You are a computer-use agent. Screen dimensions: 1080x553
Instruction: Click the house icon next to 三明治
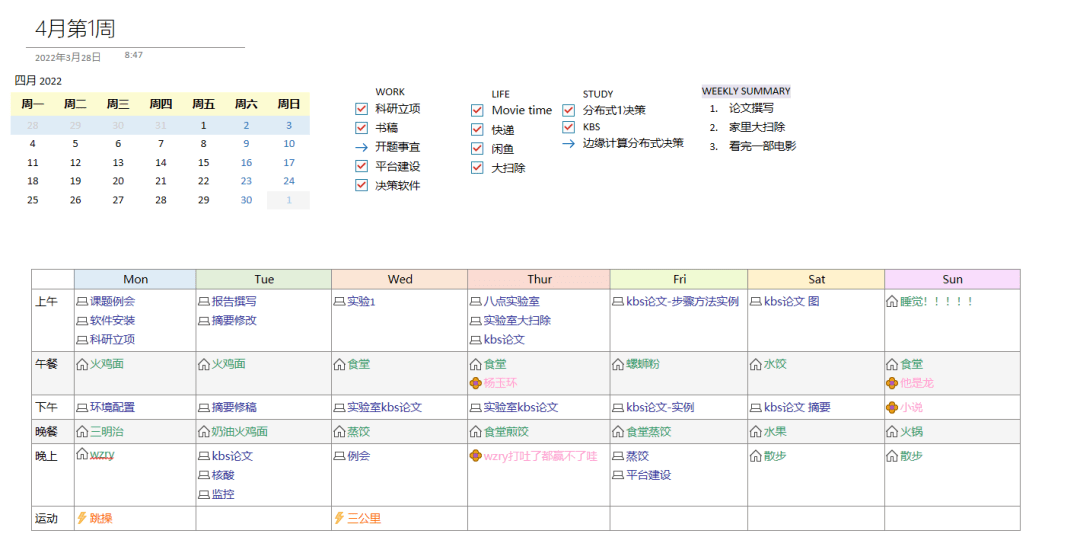tap(82, 432)
